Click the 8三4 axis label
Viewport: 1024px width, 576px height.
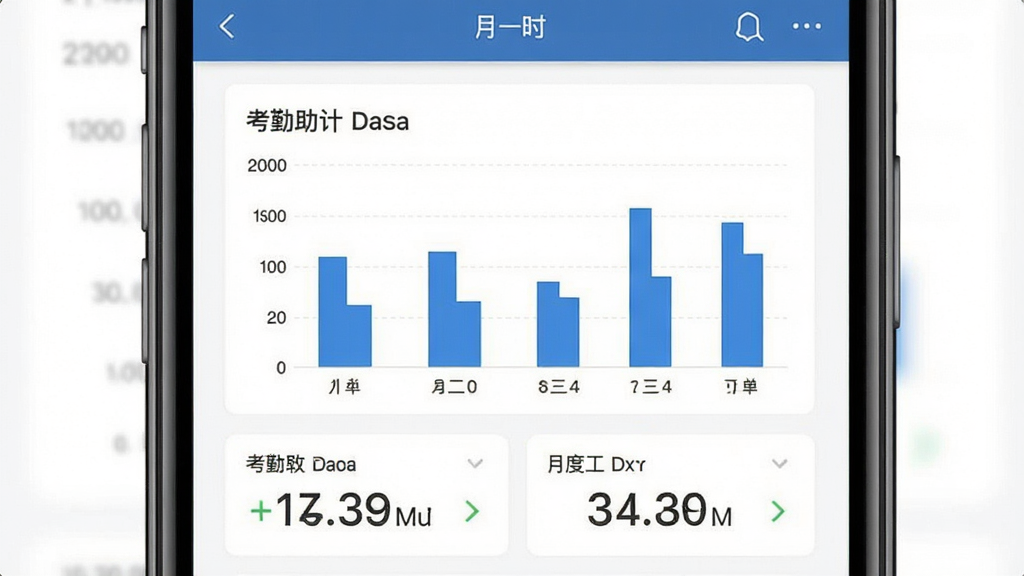559,387
